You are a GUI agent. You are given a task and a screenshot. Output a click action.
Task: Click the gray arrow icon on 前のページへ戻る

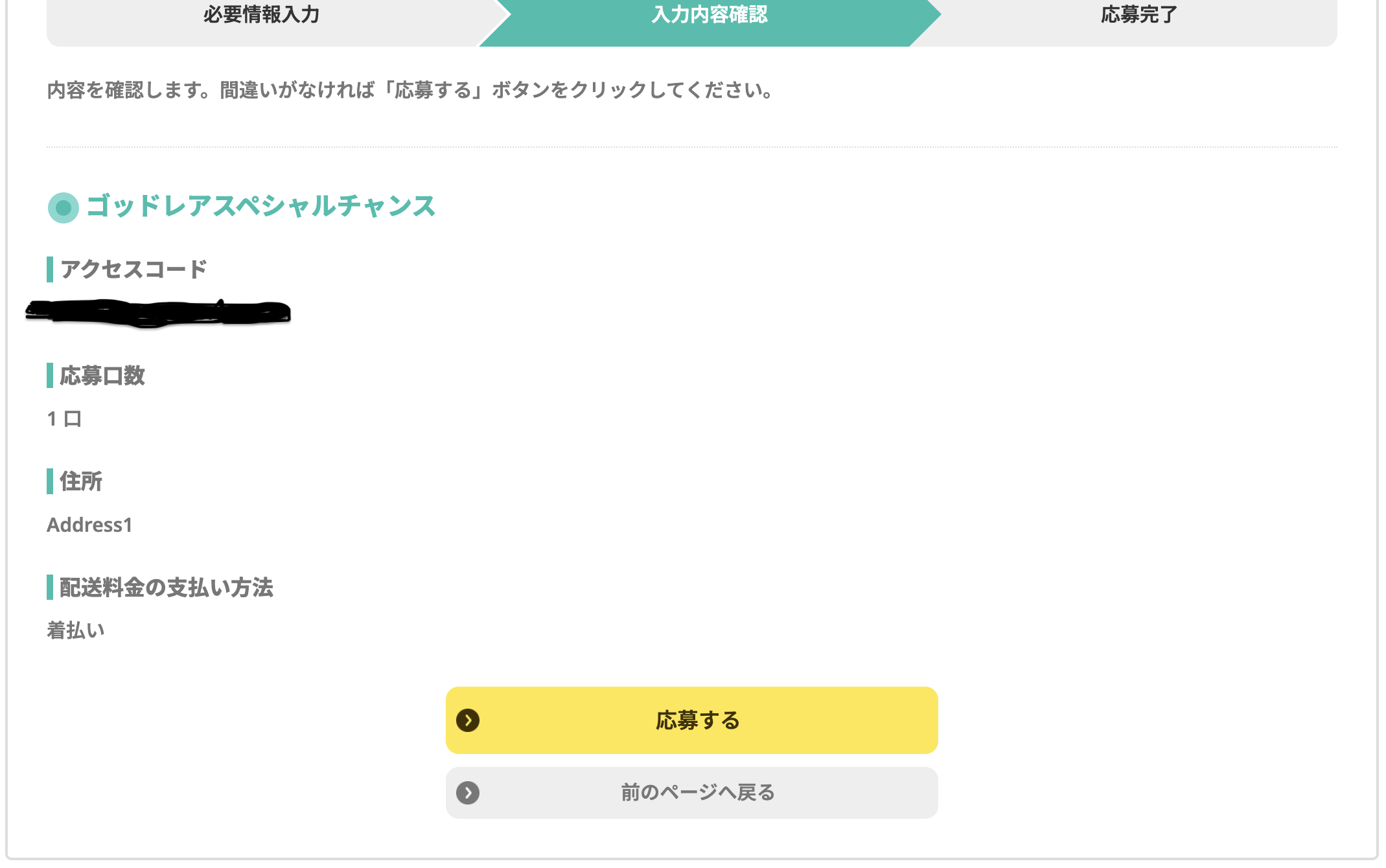click(x=468, y=793)
